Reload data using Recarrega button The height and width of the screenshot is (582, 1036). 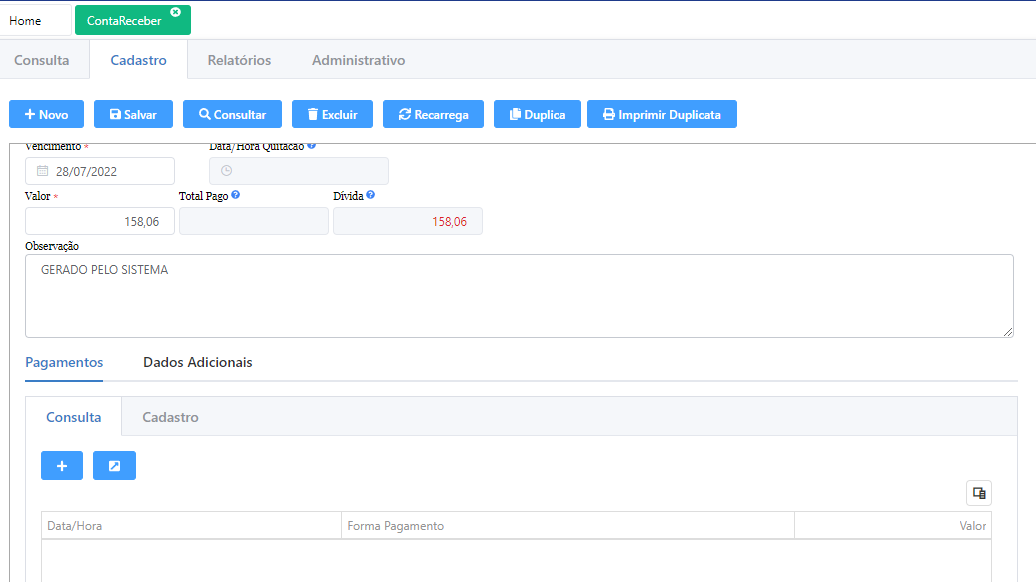(x=433, y=114)
